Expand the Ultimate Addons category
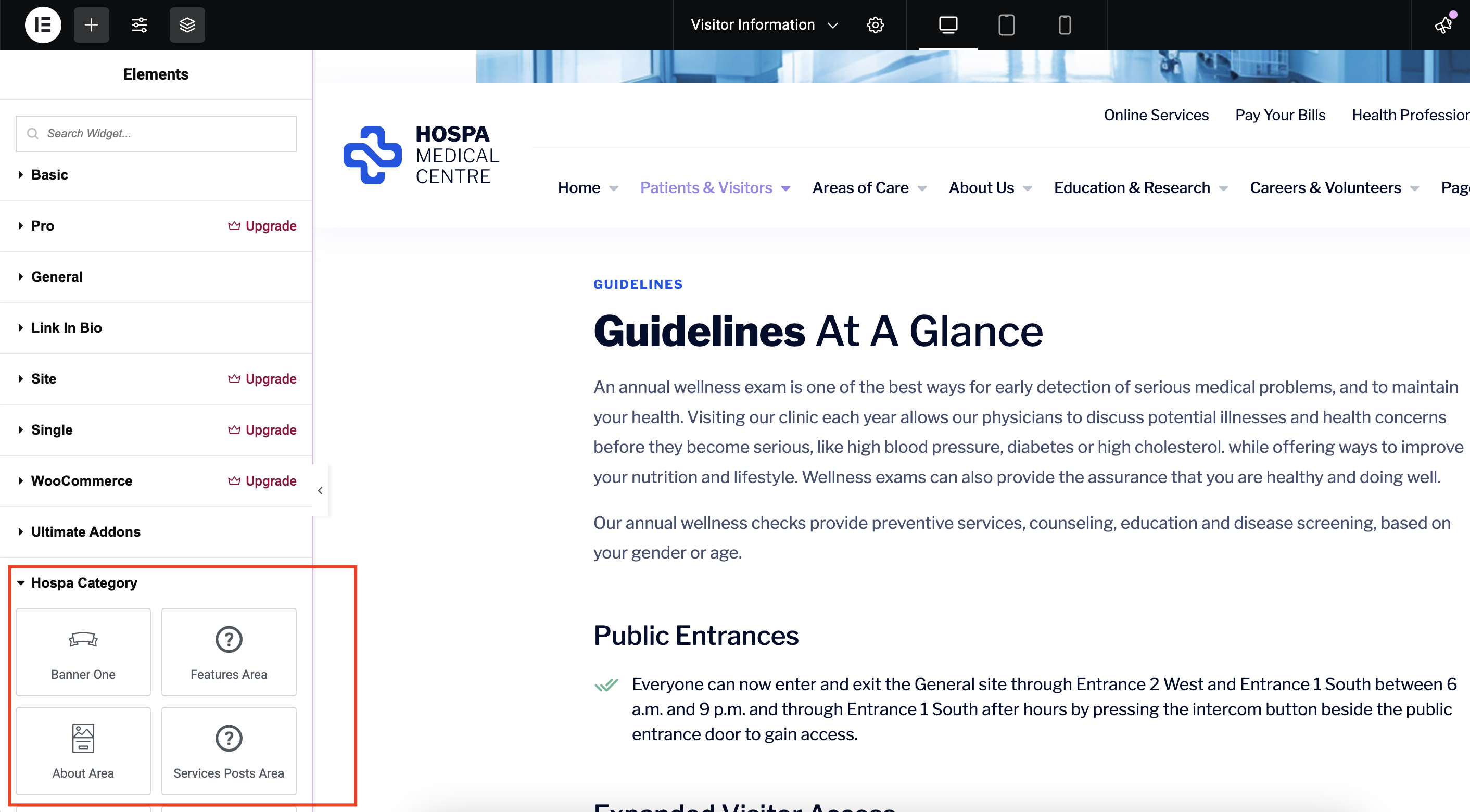This screenshot has width=1470, height=812. 156,532
